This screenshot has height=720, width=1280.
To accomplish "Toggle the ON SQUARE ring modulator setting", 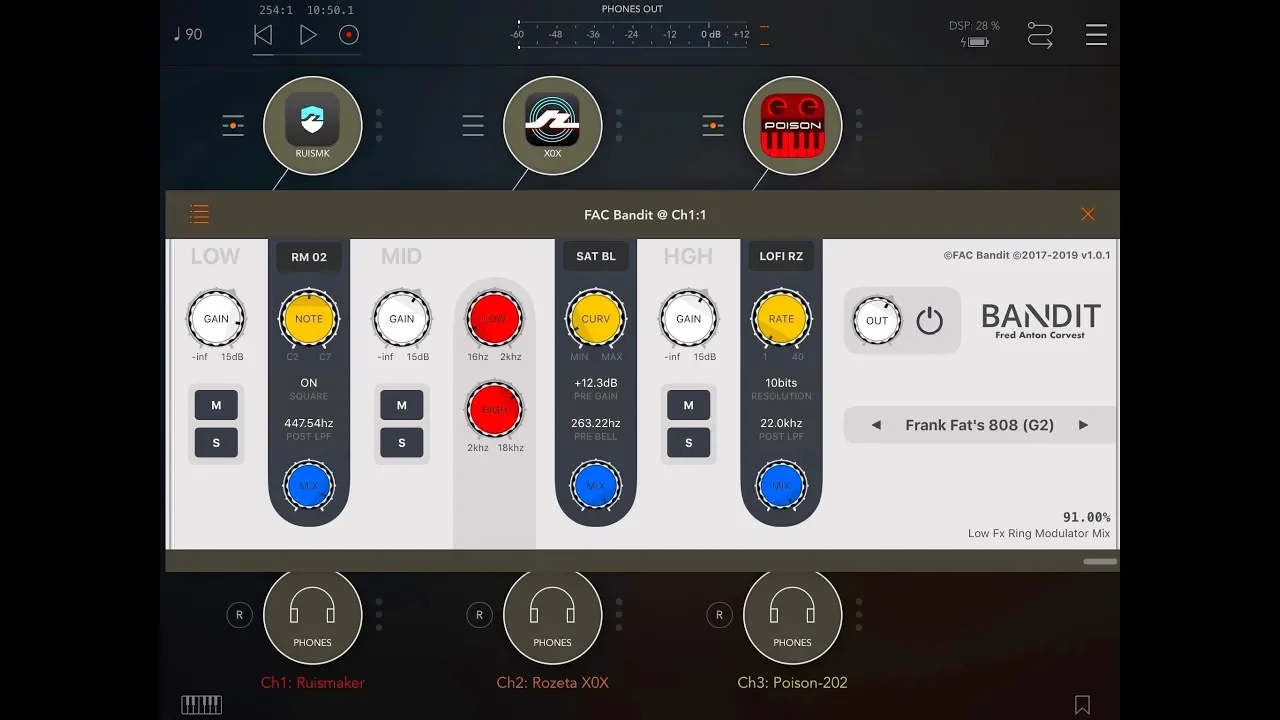I will (309, 389).
